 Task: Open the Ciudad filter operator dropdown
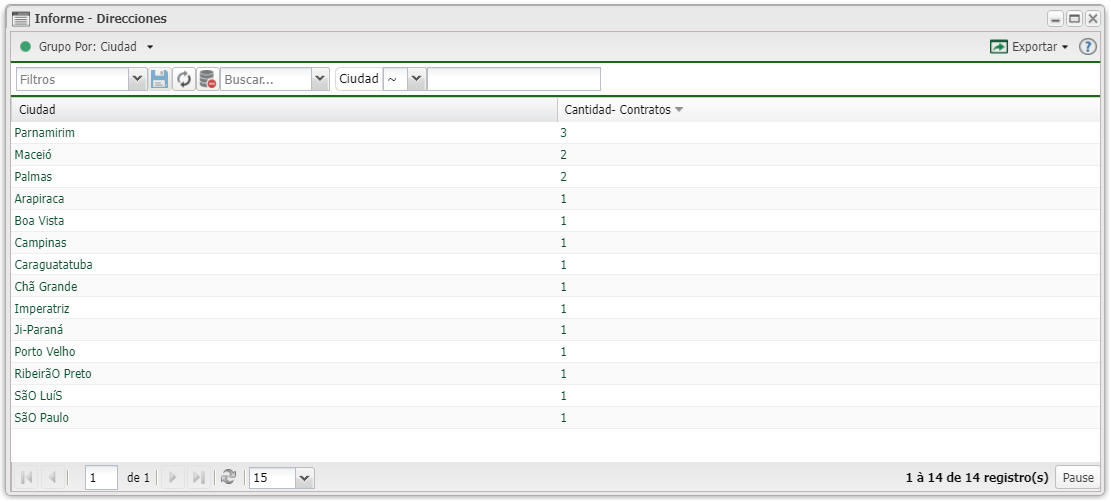coord(416,79)
